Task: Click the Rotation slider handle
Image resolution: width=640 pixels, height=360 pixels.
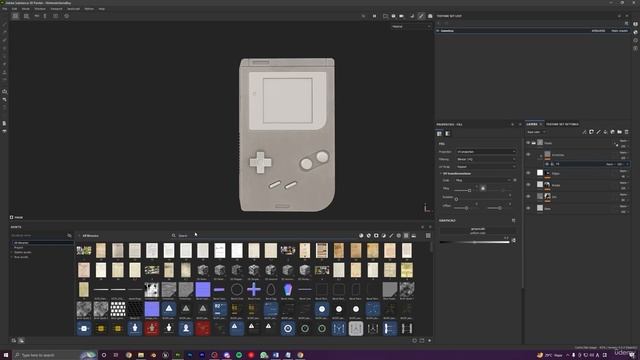Action: click(456, 199)
